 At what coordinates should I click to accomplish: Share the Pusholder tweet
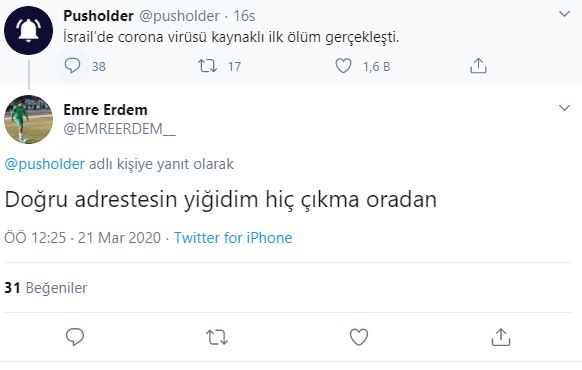point(478,66)
